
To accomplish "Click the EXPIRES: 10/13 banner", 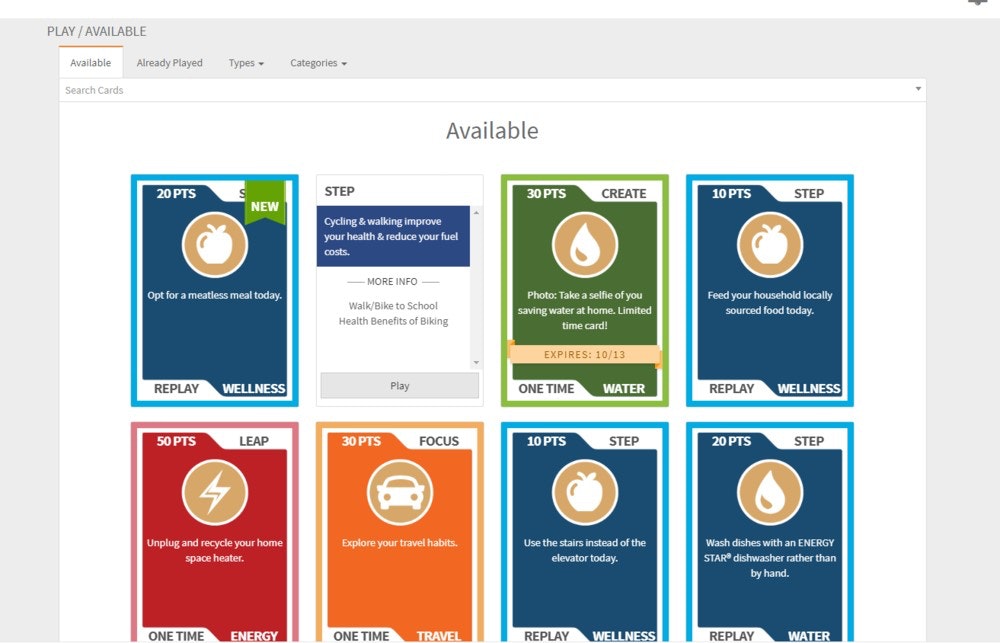I will pos(585,354).
